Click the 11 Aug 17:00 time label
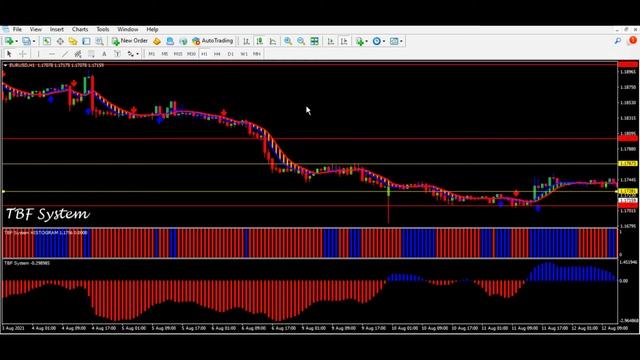Viewport: 640px width, 360px height. click(554, 328)
